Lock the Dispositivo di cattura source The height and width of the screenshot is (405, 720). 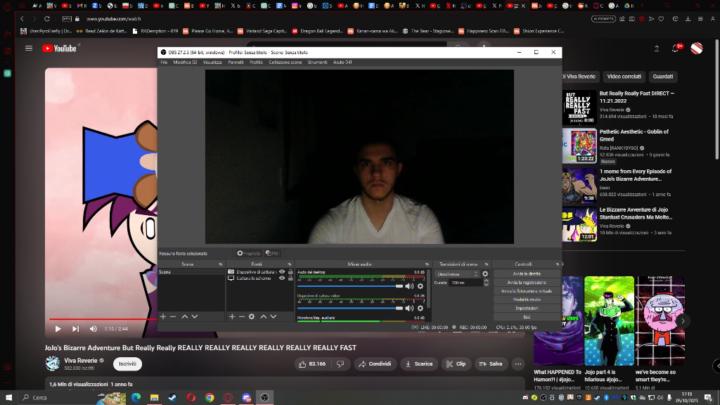pos(290,272)
